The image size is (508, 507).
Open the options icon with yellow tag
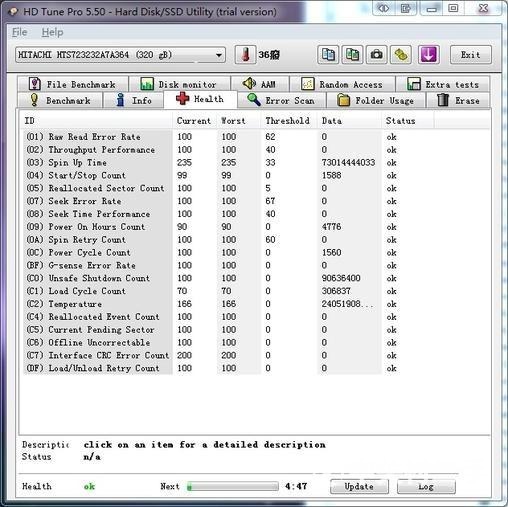(x=401, y=55)
